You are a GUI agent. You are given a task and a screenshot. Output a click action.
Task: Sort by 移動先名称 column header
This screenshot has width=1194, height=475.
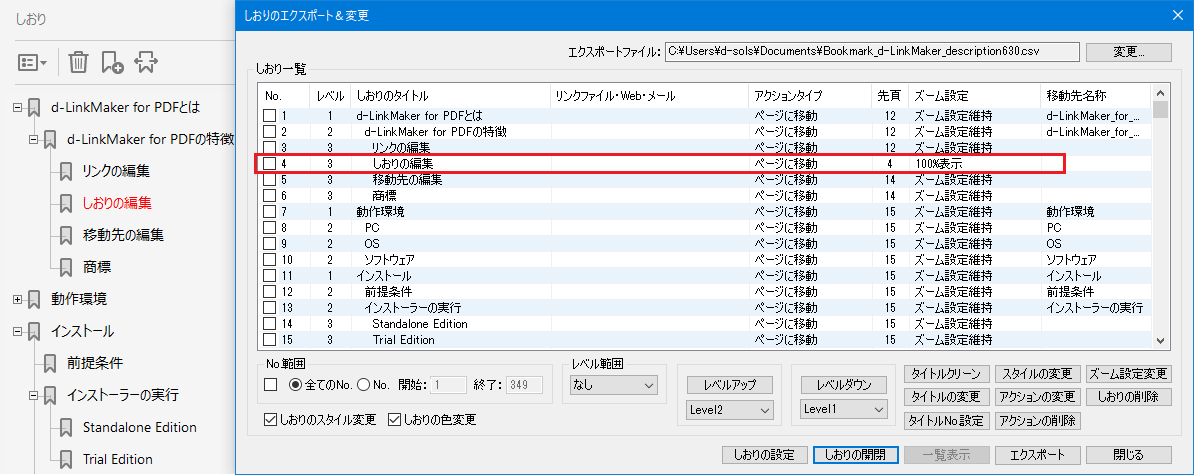(x=1096, y=96)
